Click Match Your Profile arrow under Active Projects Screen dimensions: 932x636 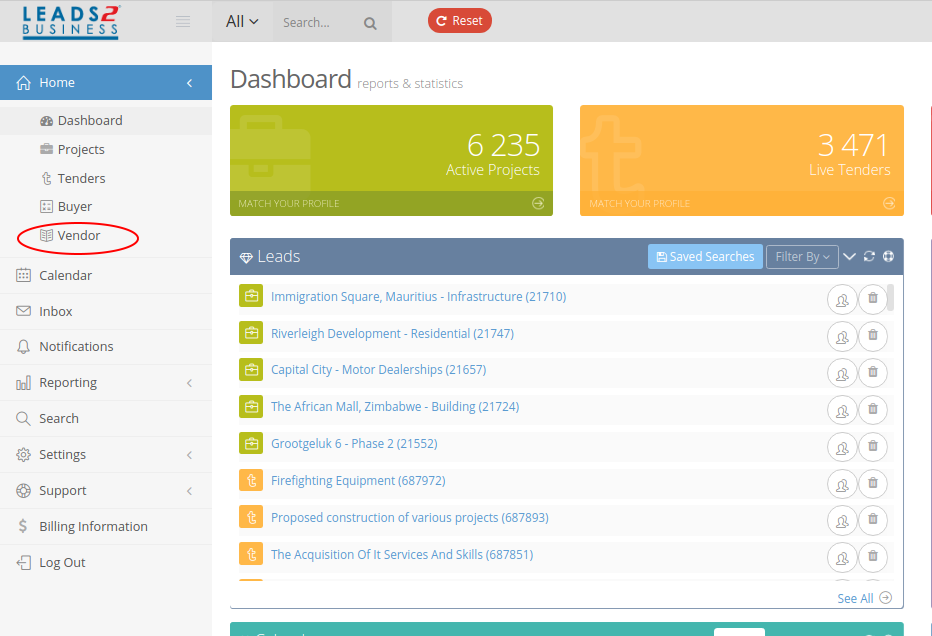(x=538, y=203)
